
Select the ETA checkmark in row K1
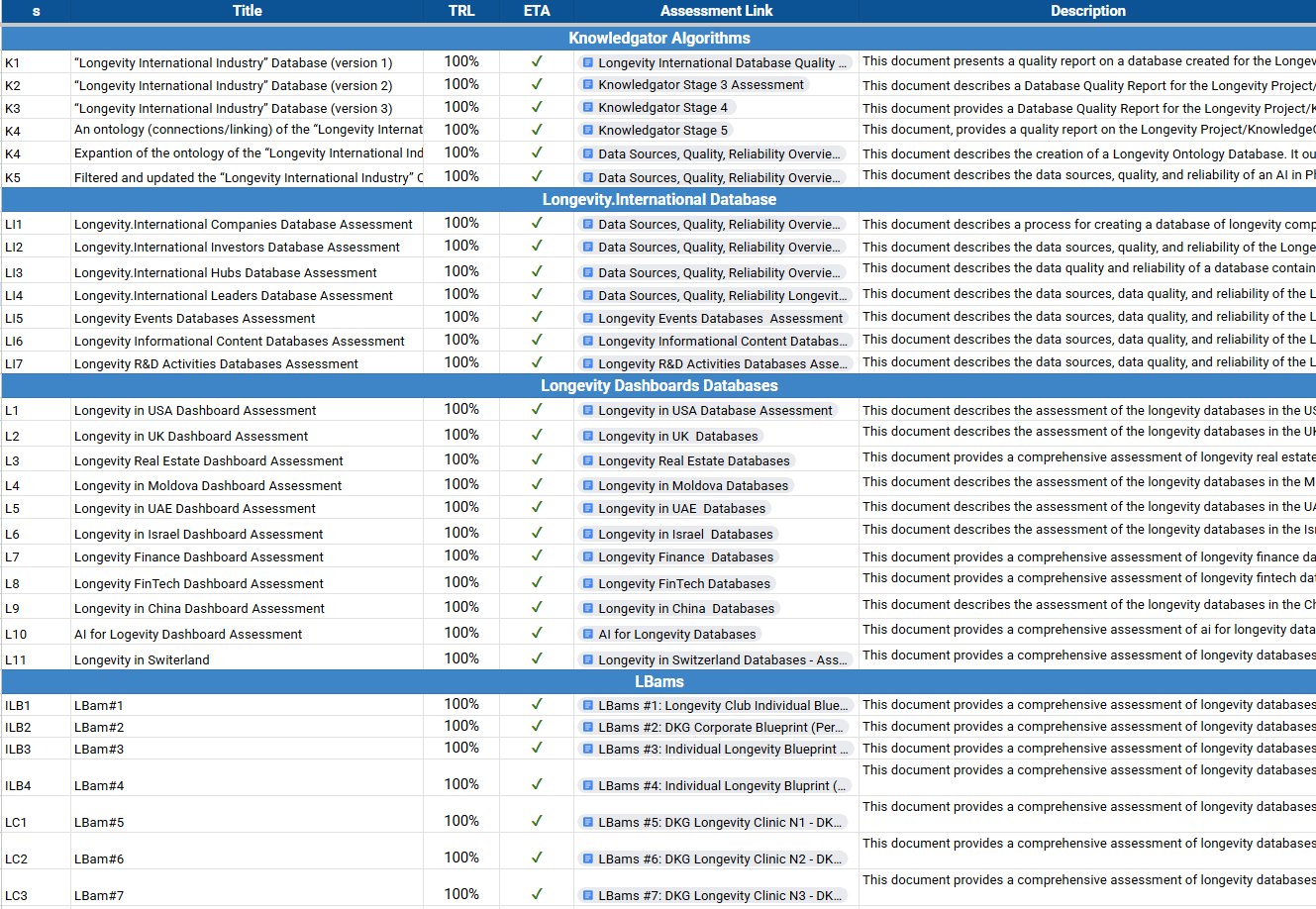(x=537, y=61)
